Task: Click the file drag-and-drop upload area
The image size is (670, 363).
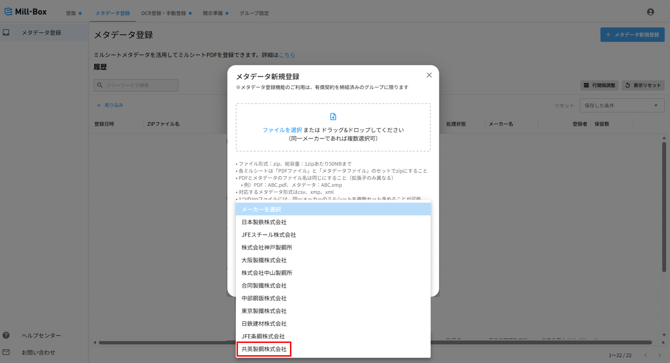Action: tap(333, 127)
